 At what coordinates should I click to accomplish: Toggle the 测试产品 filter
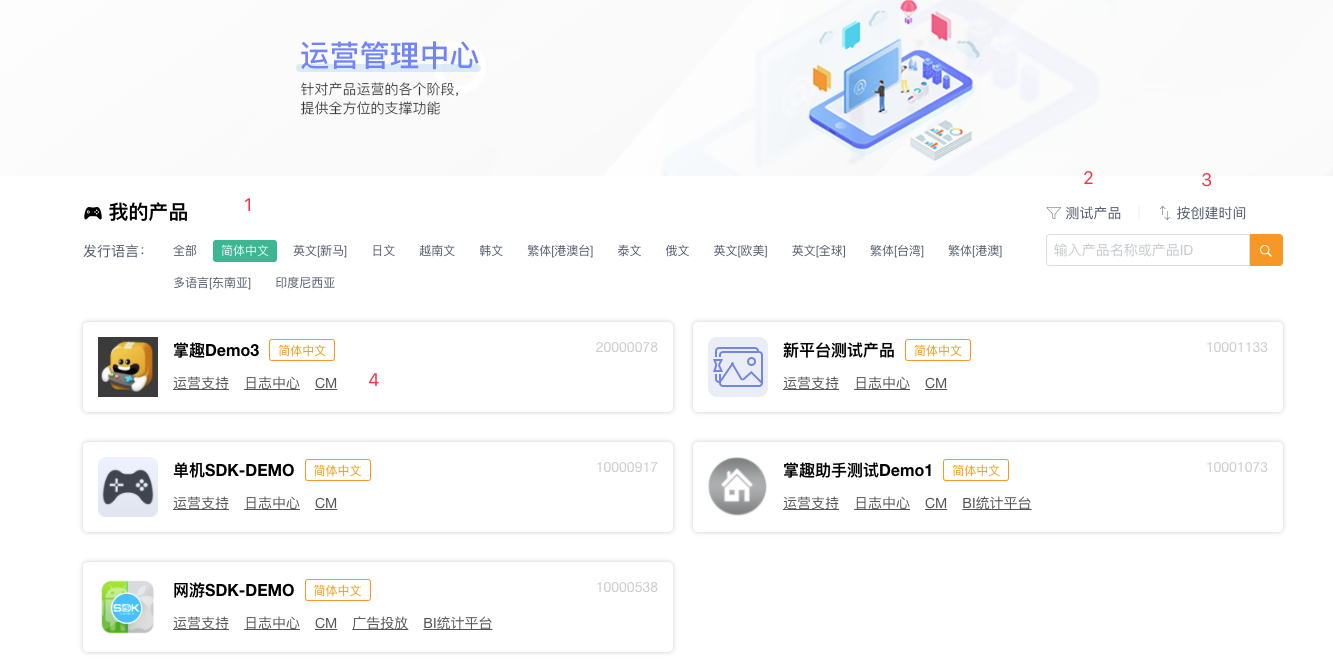point(1093,213)
